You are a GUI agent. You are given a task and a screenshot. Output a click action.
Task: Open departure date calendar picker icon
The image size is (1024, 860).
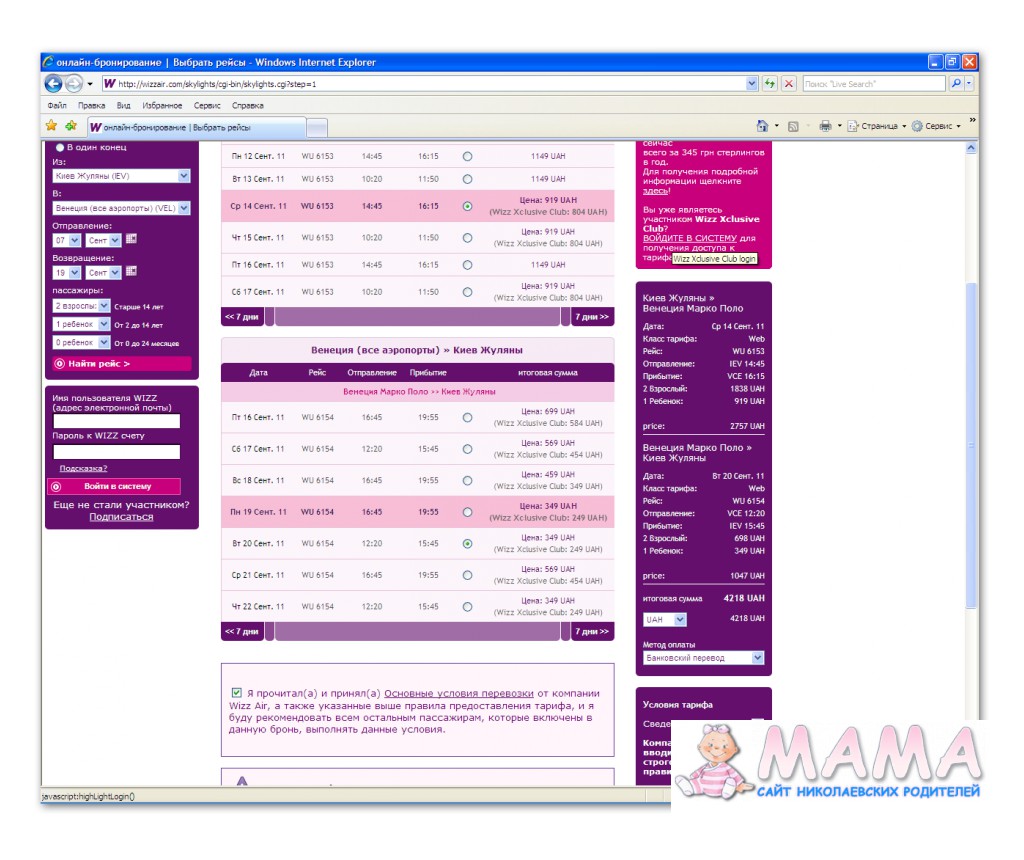point(131,240)
